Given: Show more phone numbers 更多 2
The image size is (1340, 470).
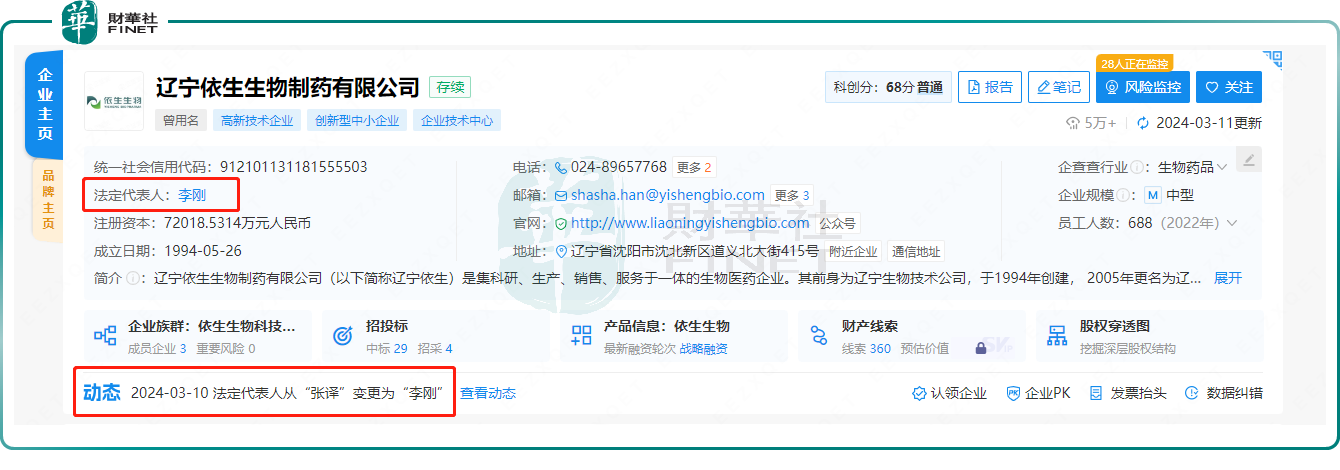Looking at the screenshot, I should [694, 167].
